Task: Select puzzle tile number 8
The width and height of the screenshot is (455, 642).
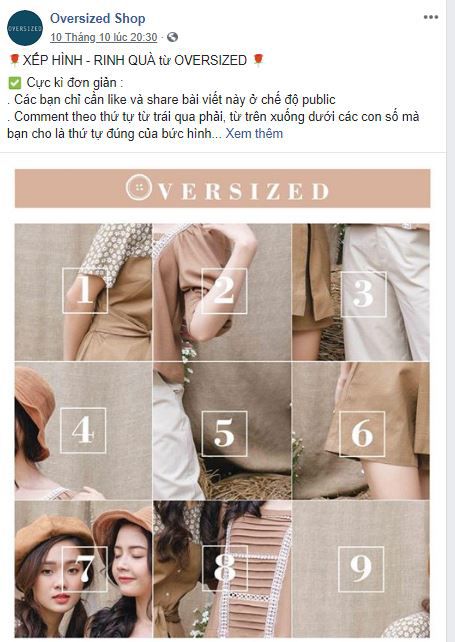Action: pos(222,569)
